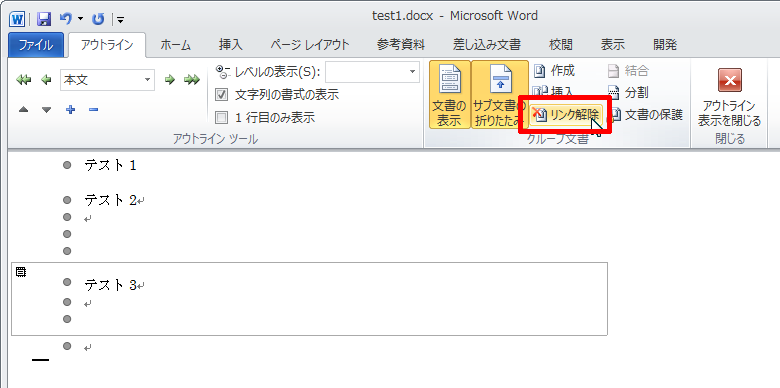
Task: Click the 作成 subdocument button
Action: [555, 71]
